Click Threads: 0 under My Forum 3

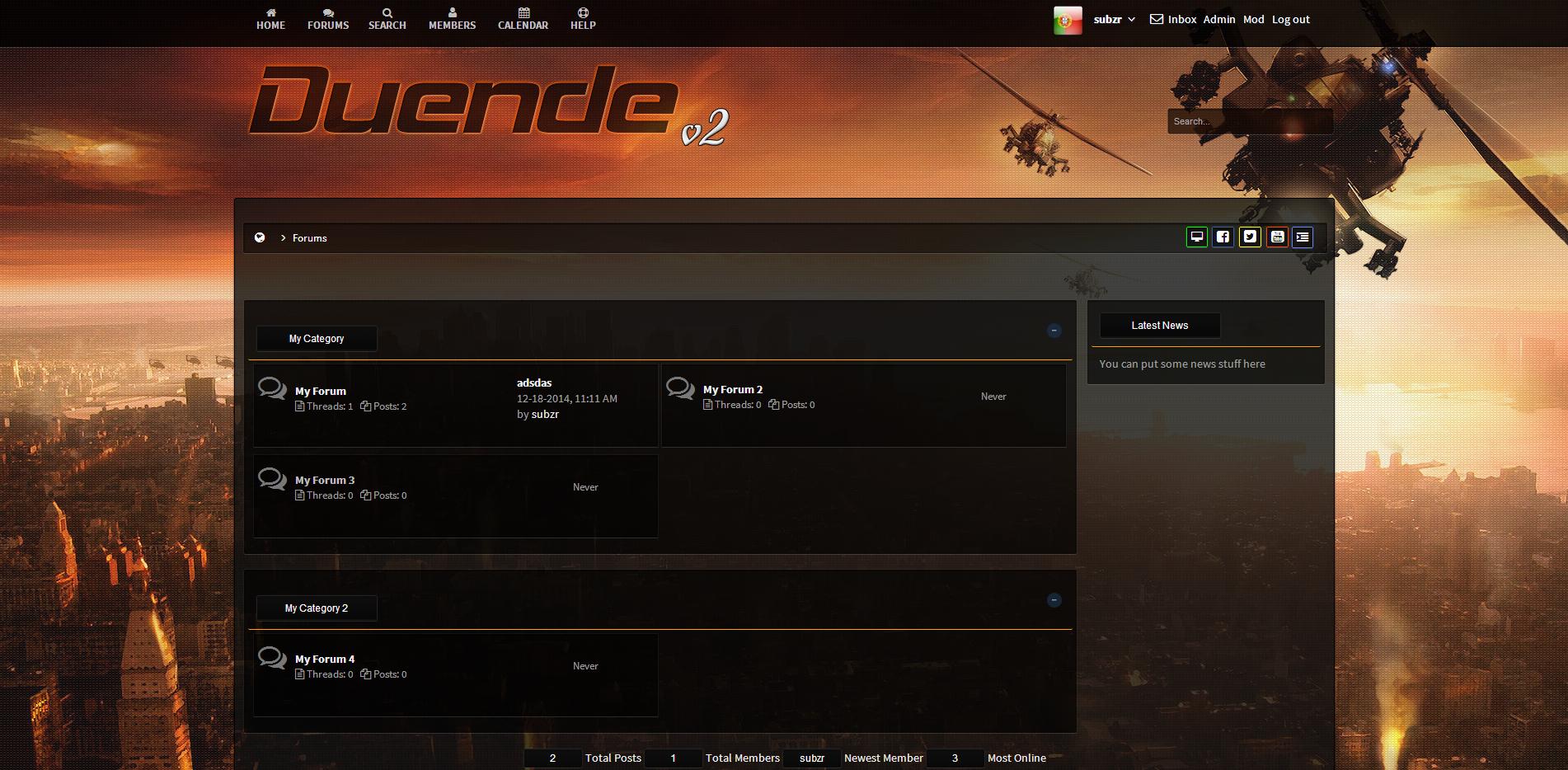coord(324,495)
